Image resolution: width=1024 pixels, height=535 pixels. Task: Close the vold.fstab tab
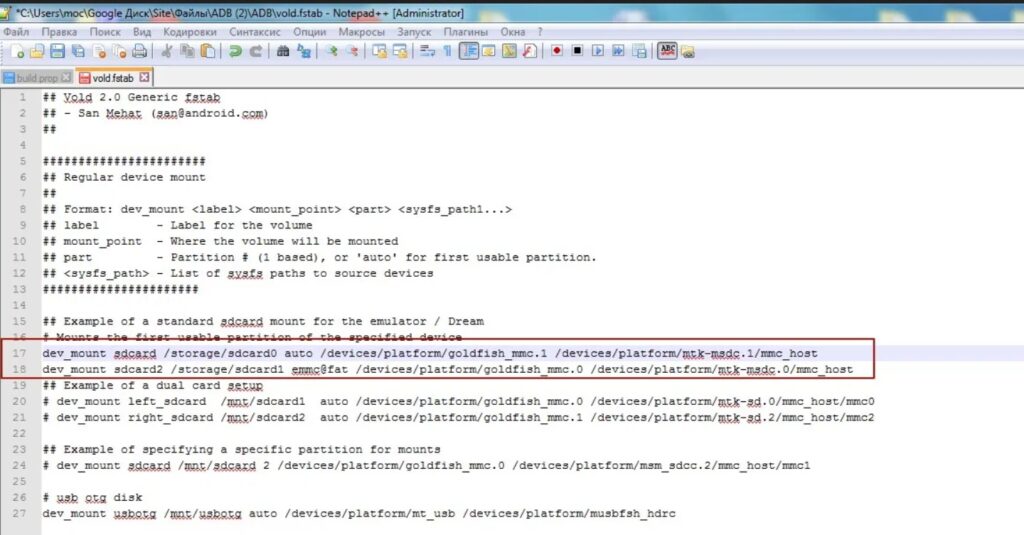click(x=144, y=77)
